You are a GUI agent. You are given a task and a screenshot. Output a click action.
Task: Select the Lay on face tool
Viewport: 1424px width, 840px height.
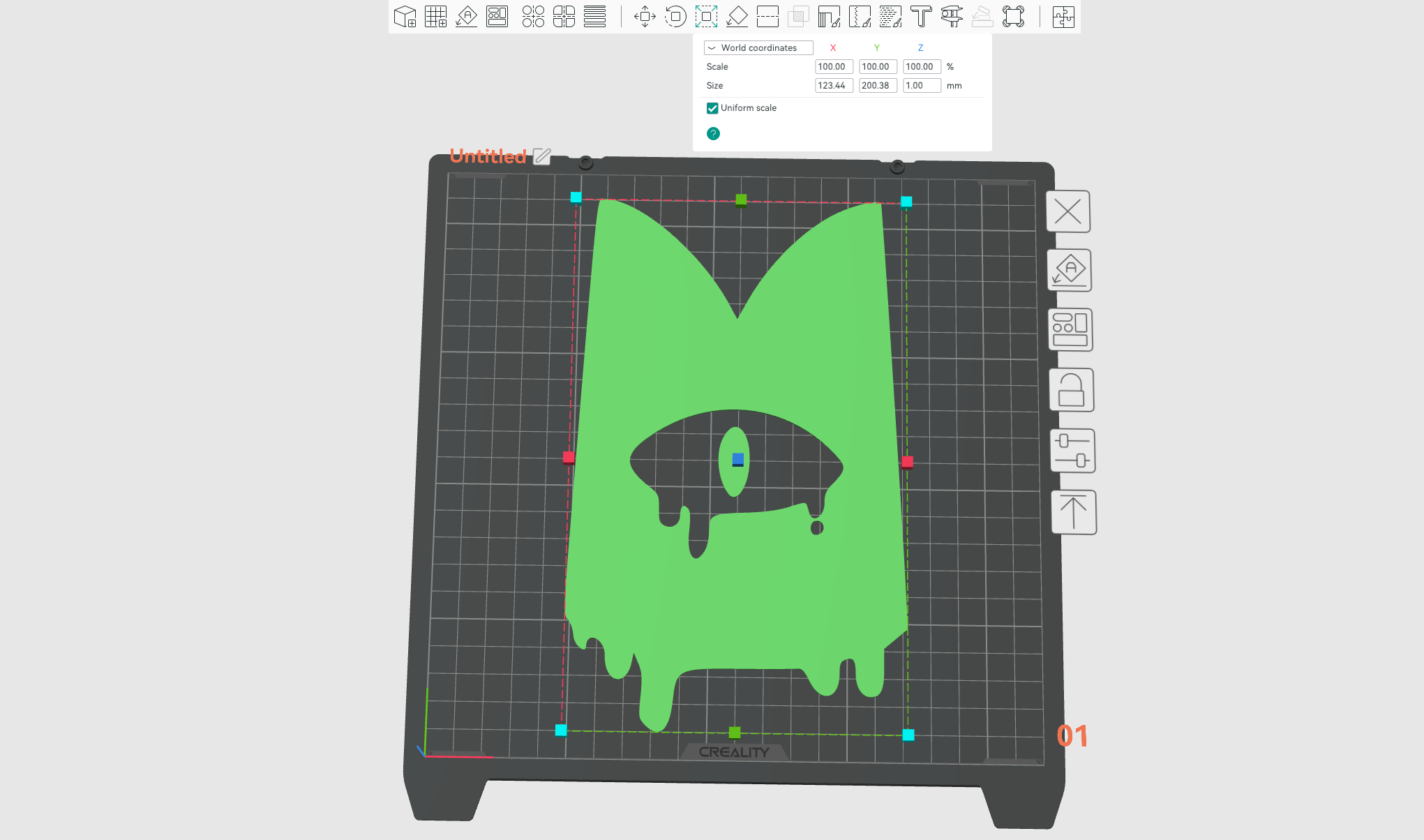tap(737, 17)
